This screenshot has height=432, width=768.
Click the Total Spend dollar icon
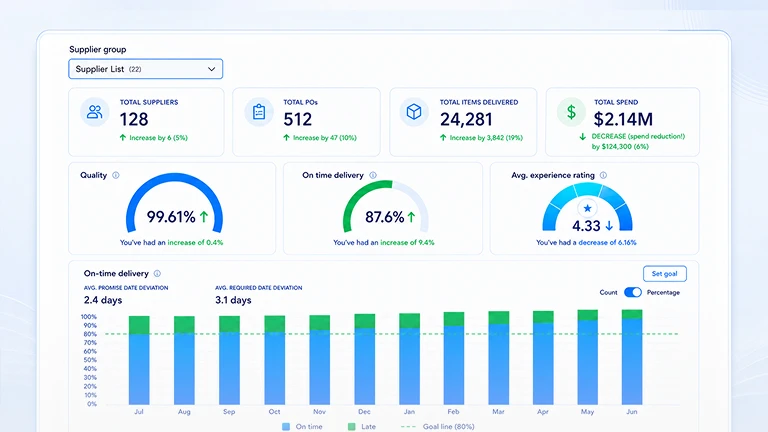571,112
